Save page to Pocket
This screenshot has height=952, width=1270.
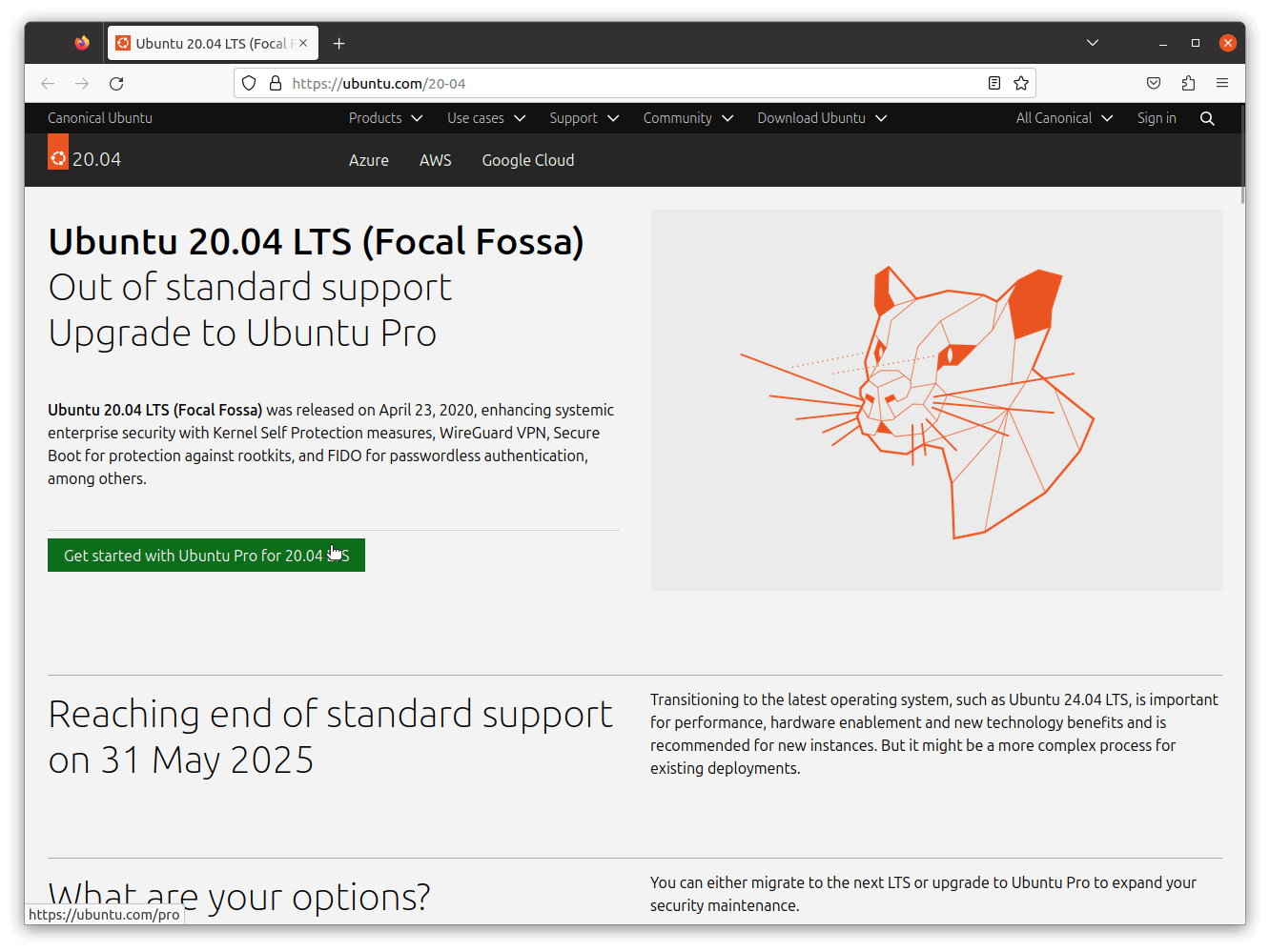tap(1154, 83)
